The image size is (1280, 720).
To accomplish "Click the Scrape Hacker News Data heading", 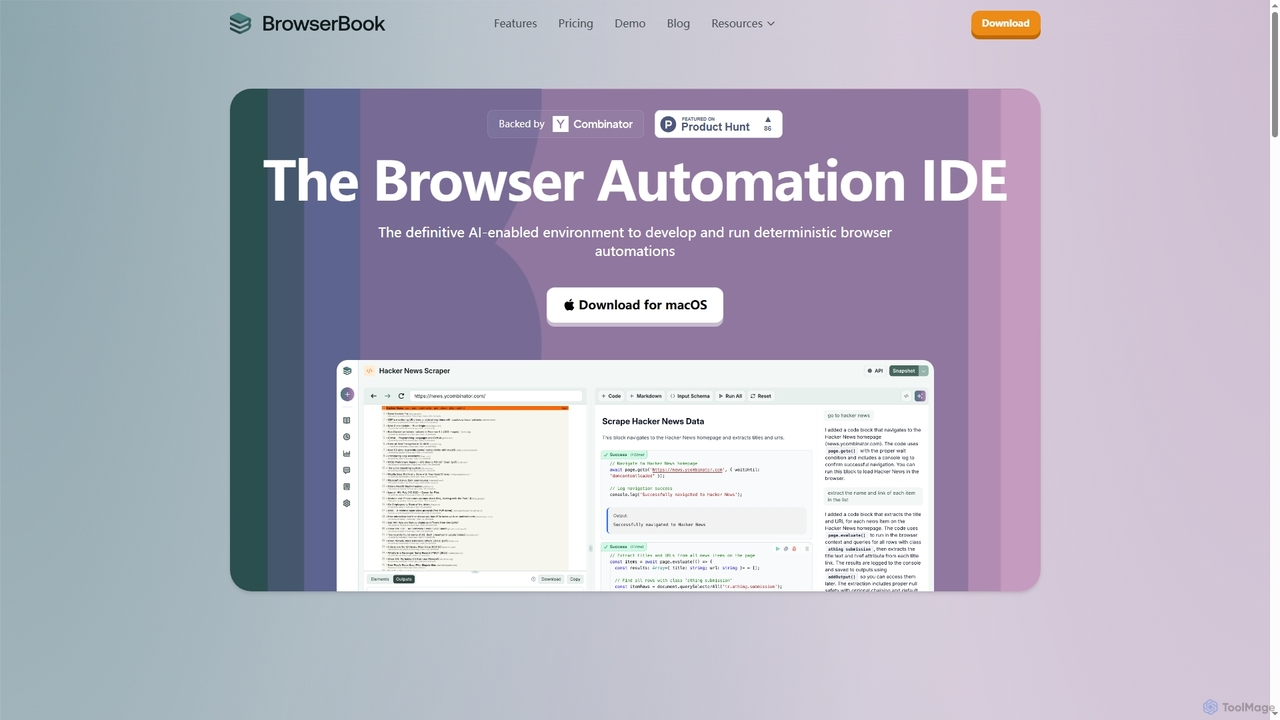I will [x=653, y=422].
